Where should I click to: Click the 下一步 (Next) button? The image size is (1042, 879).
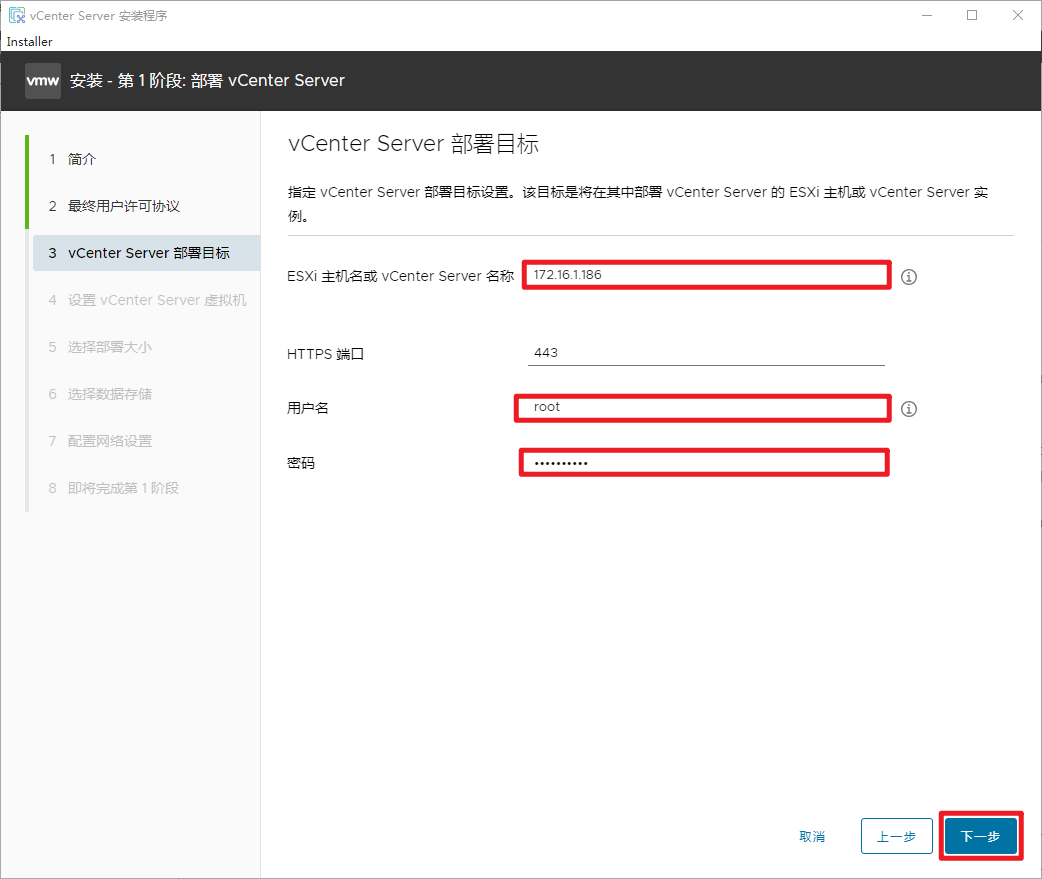click(980, 836)
